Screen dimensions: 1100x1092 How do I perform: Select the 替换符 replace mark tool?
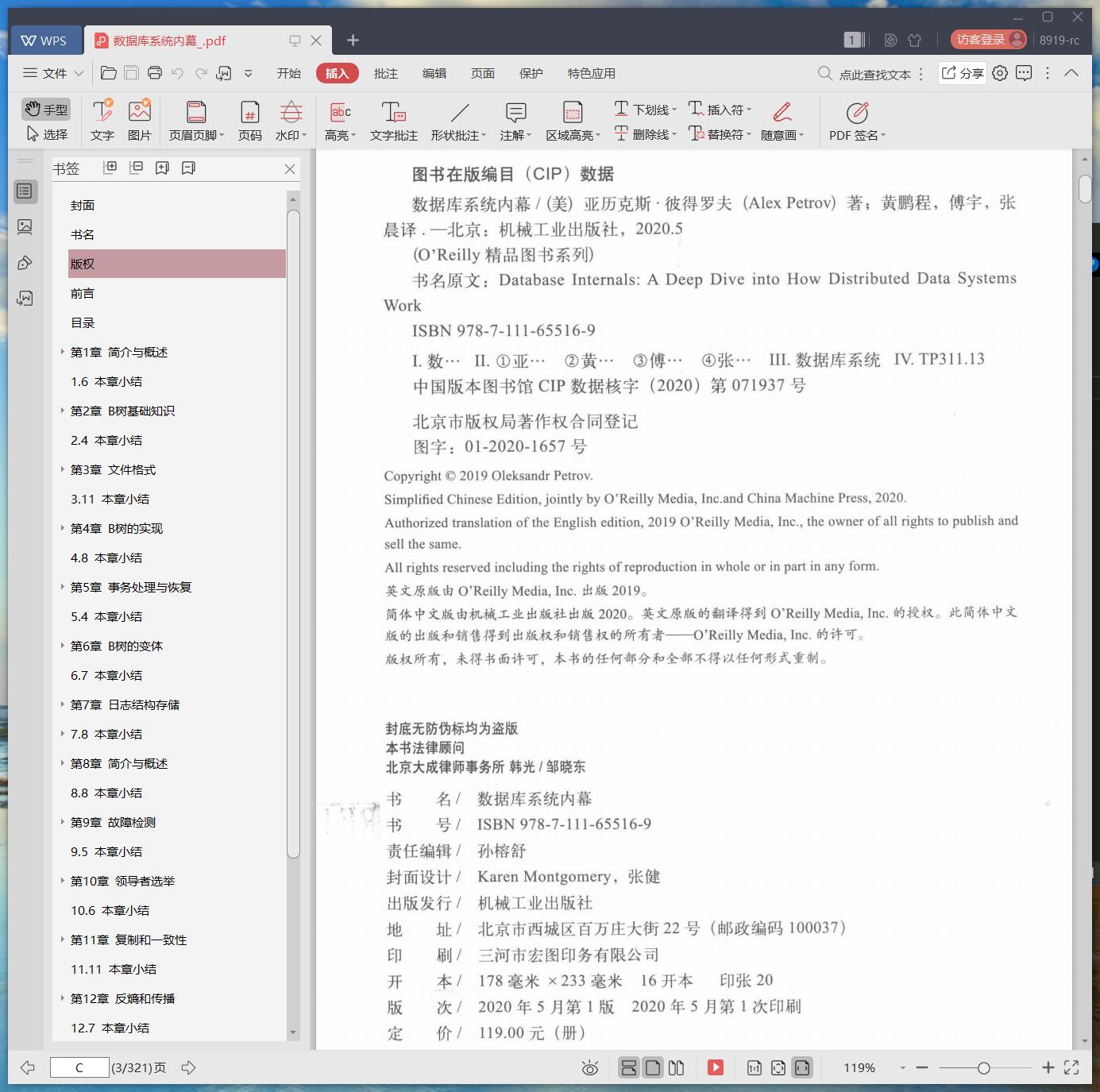click(x=720, y=134)
